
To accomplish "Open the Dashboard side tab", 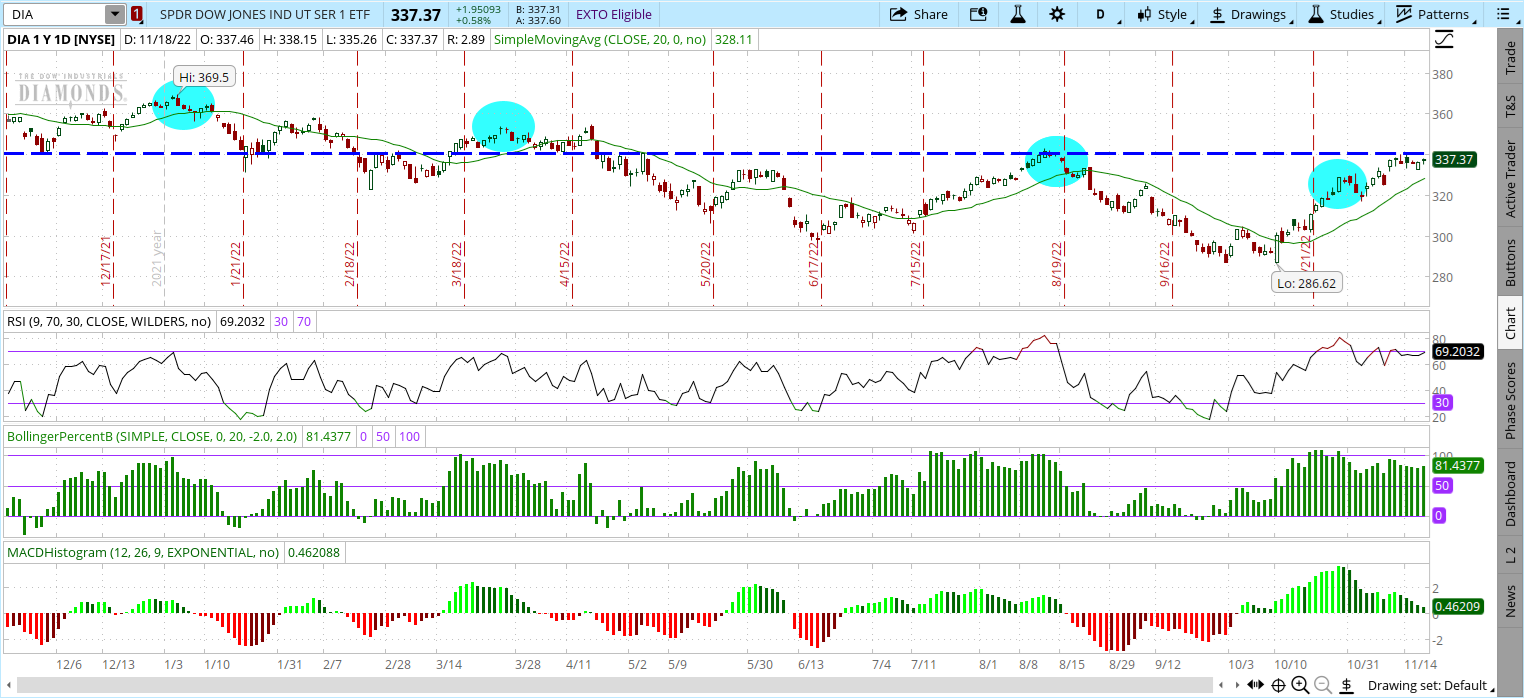I will coord(1510,493).
